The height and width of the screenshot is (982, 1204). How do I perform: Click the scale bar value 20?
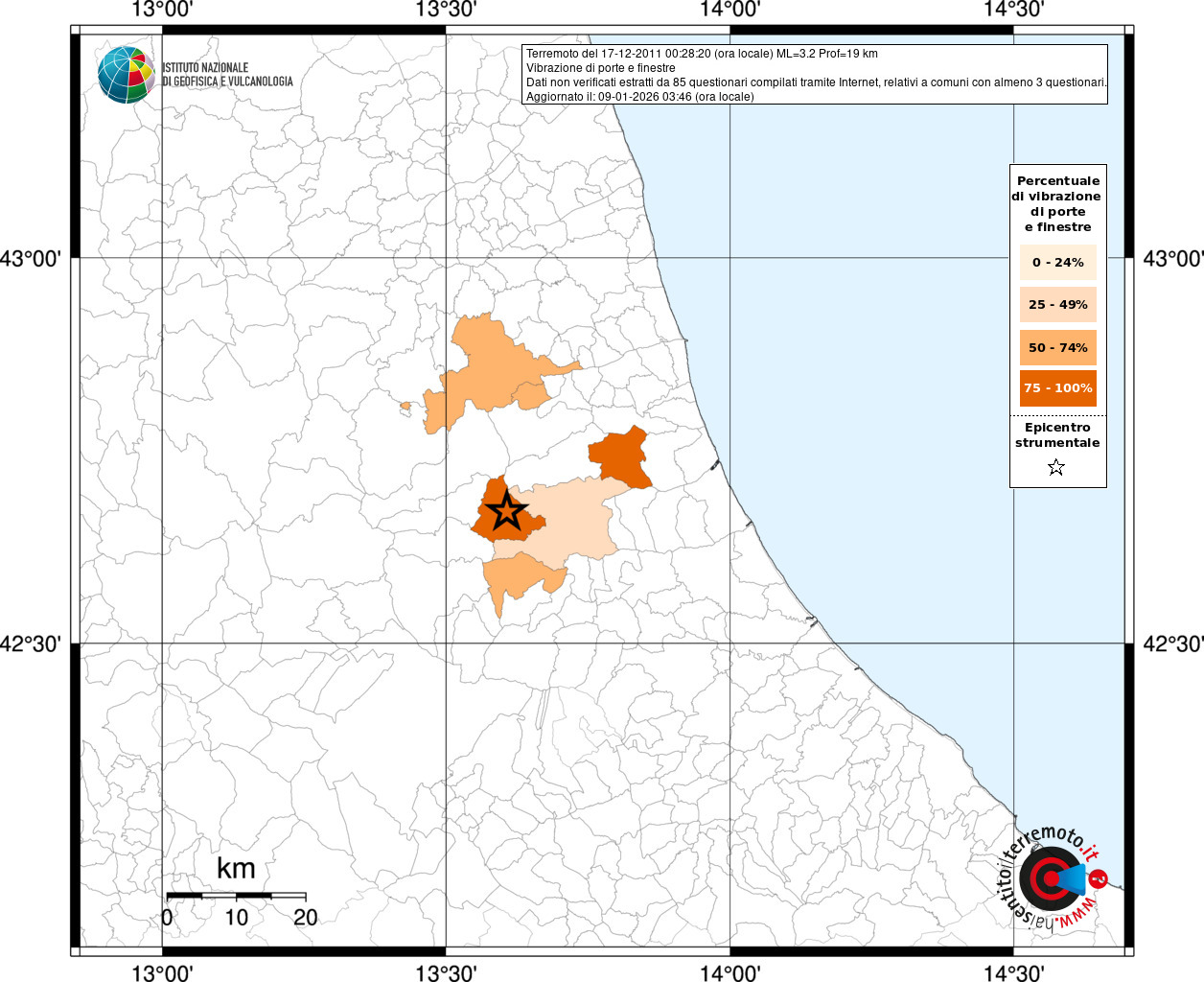click(306, 917)
